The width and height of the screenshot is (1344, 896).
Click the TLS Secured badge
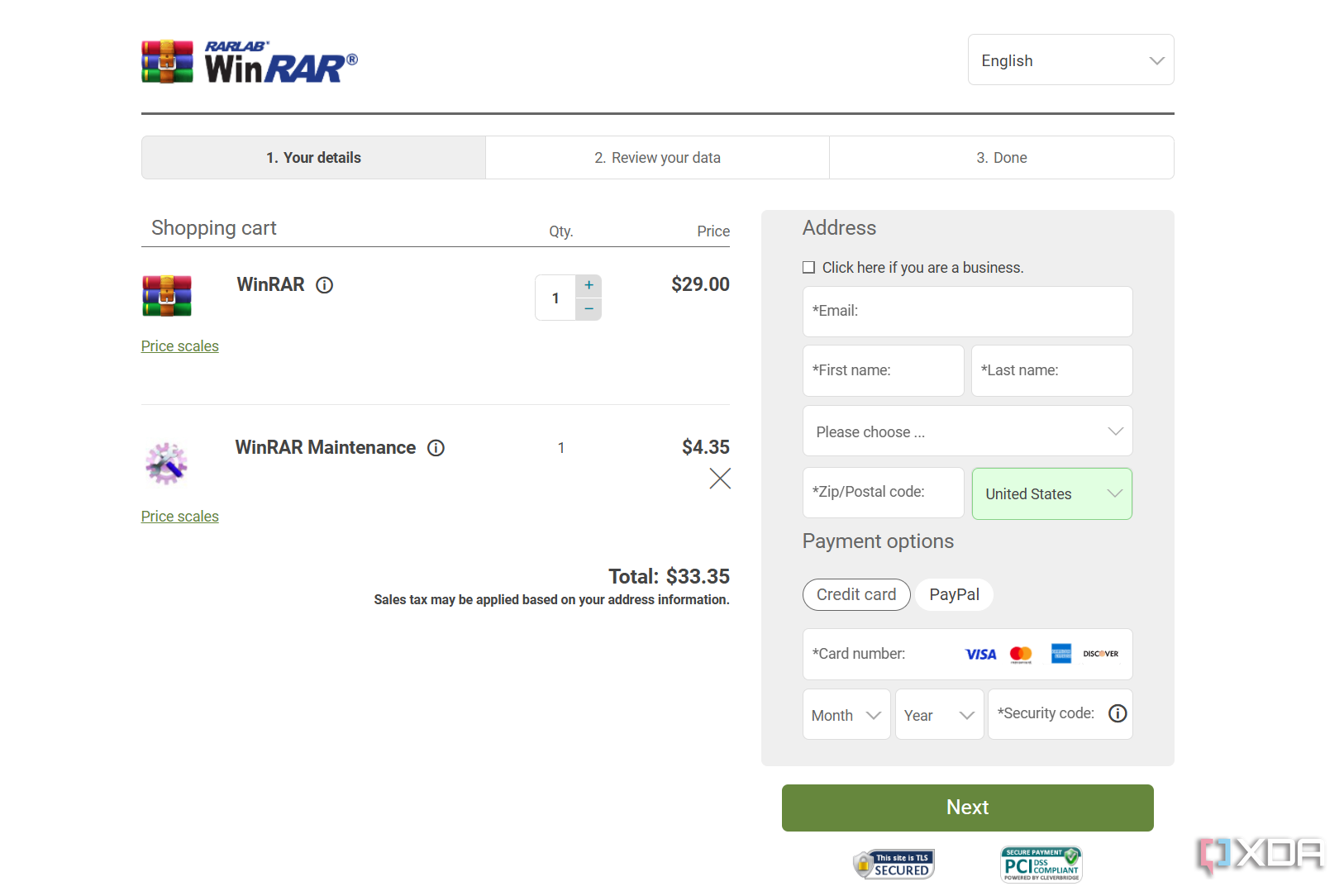click(x=894, y=865)
